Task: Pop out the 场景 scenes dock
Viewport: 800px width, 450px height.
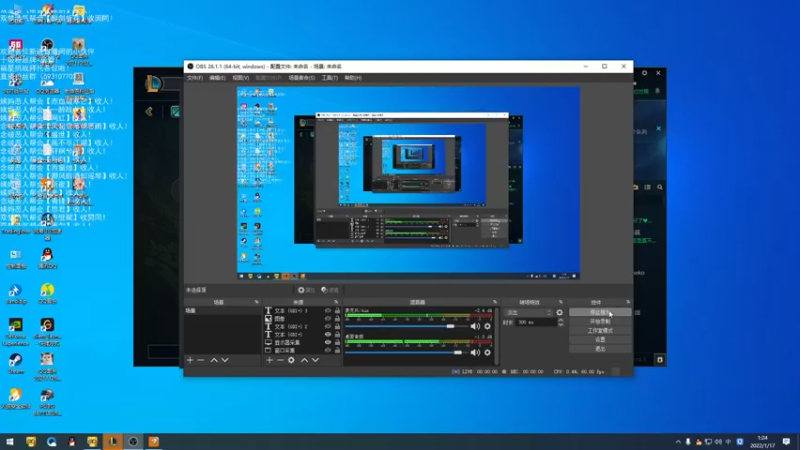Action: pos(257,302)
